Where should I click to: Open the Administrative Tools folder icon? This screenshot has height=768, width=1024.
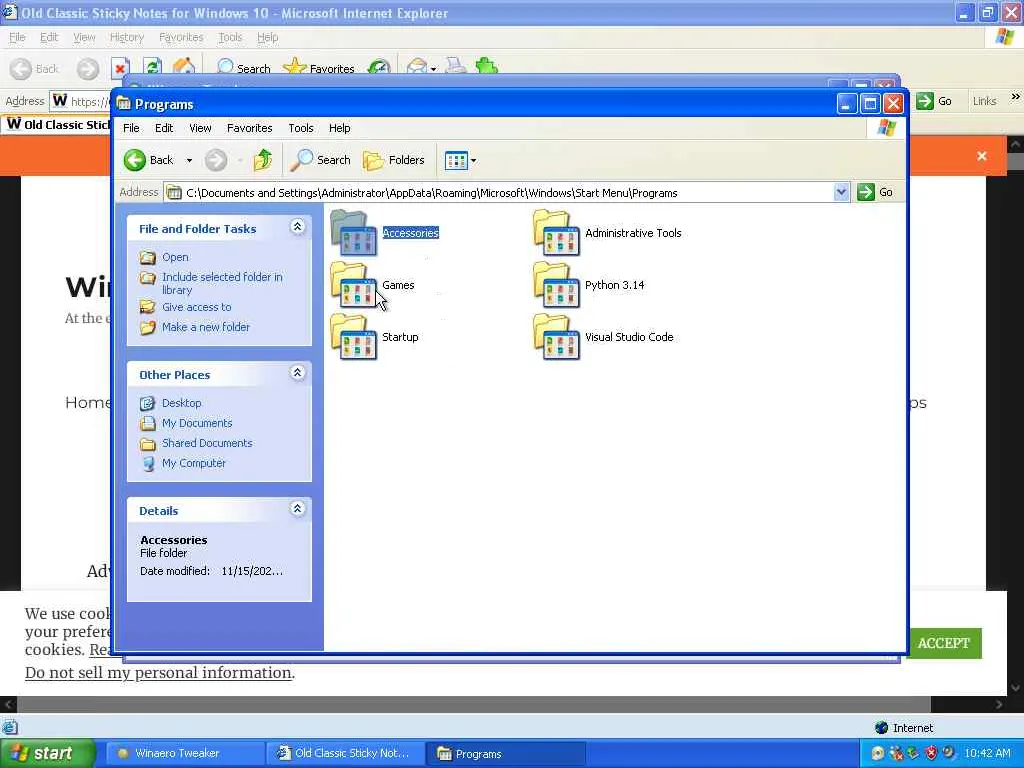pos(556,232)
